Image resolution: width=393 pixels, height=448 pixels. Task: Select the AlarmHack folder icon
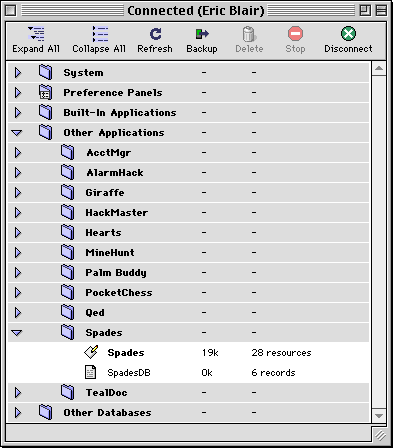(68, 172)
